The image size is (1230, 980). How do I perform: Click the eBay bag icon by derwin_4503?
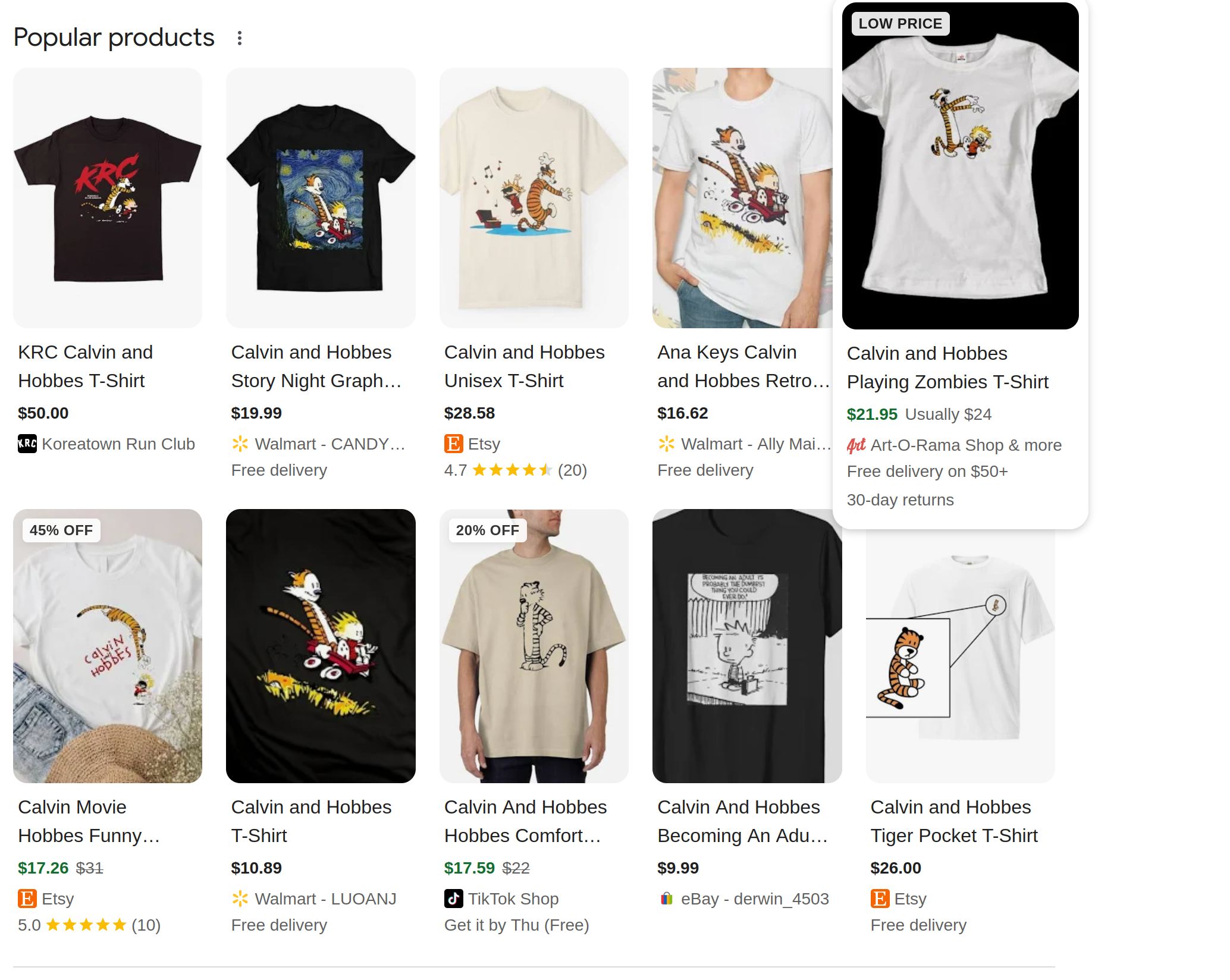667,899
